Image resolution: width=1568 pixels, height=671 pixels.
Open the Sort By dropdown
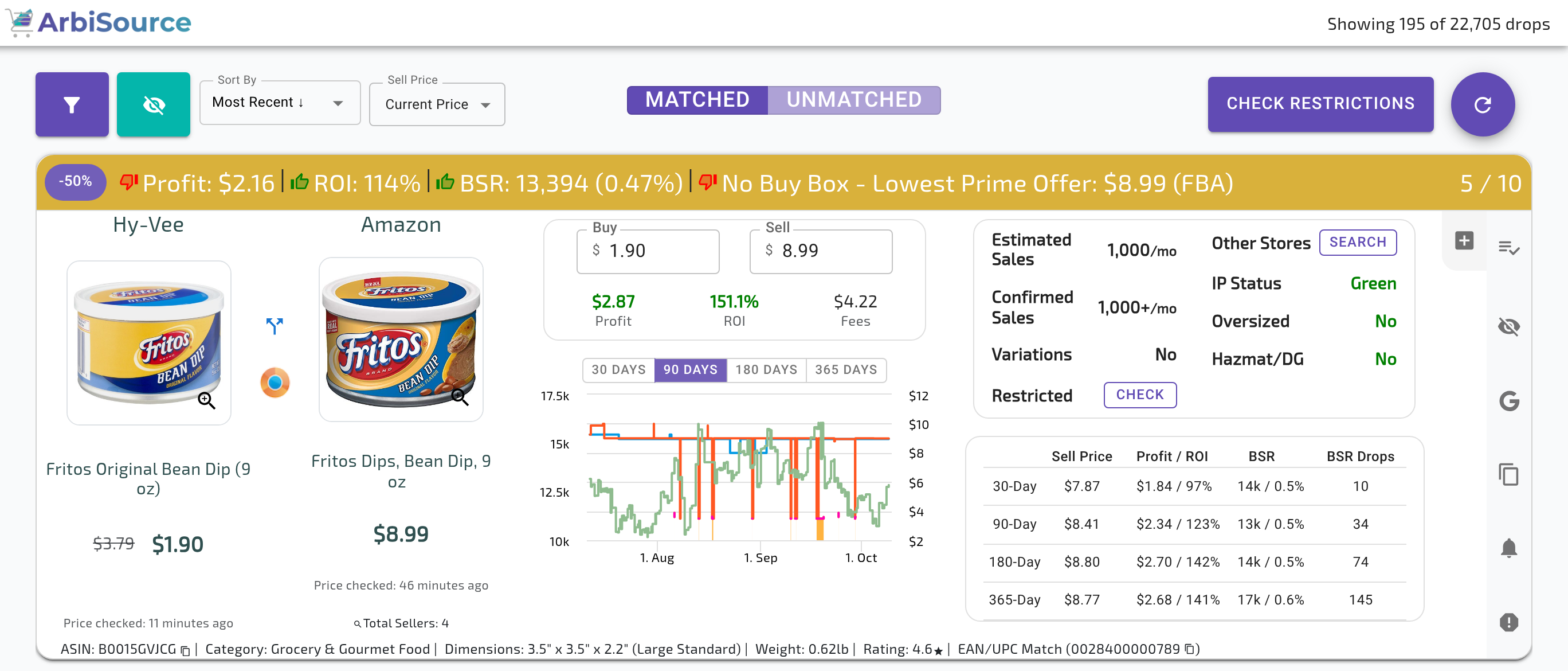(x=280, y=102)
